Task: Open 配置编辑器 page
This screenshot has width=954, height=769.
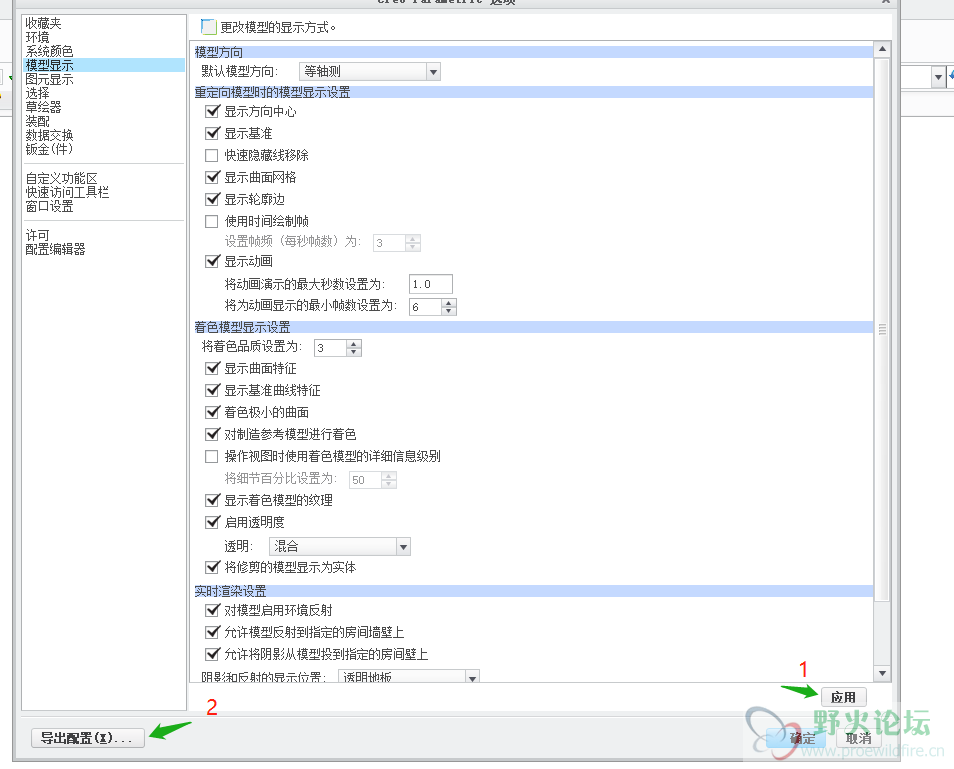Action: tap(55, 249)
